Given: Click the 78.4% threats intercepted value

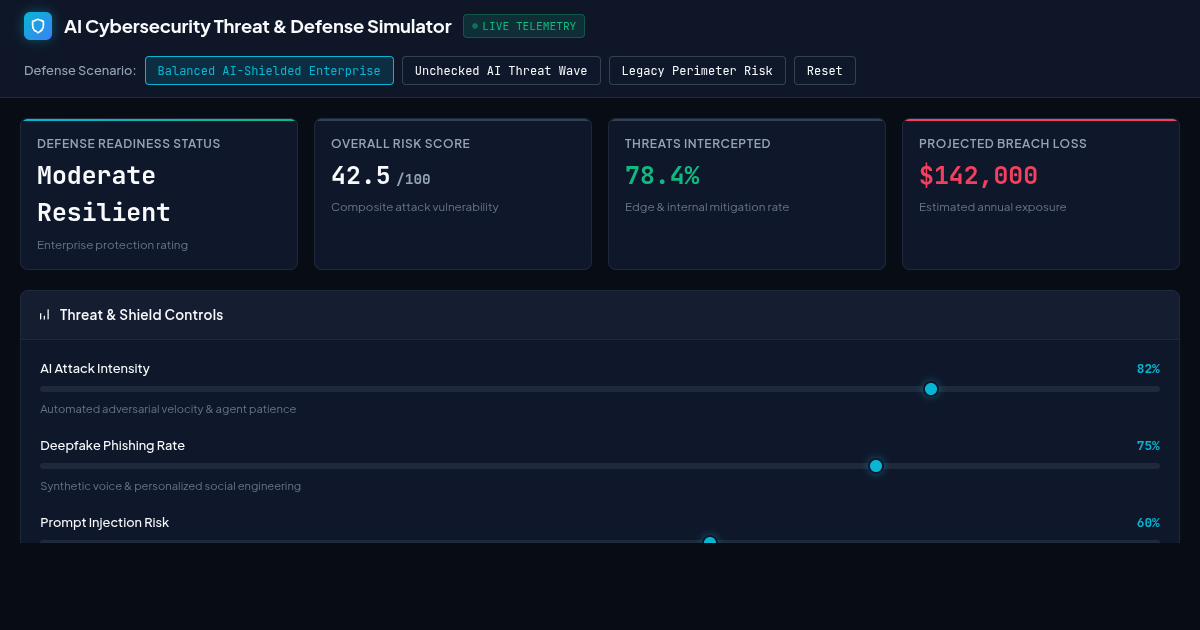Looking at the screenshot, I should (662, 176).
